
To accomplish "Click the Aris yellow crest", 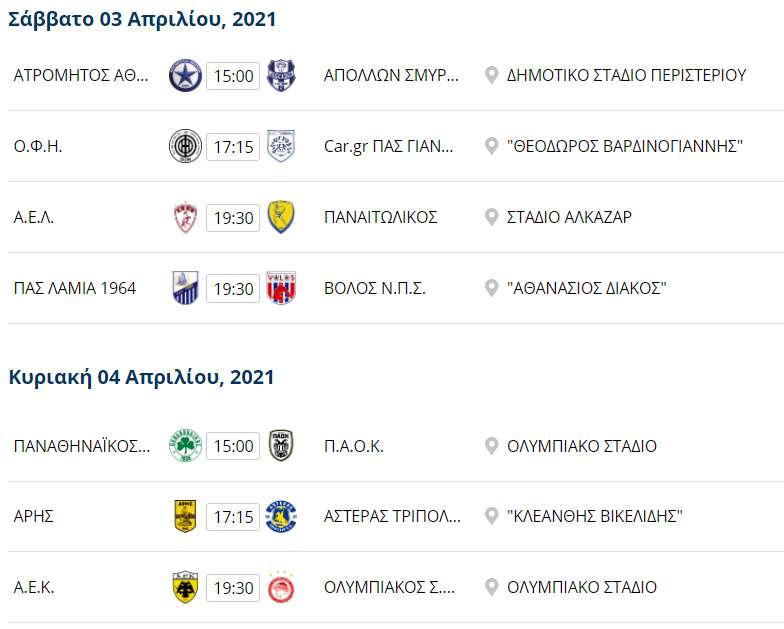I will coord(186,516).
